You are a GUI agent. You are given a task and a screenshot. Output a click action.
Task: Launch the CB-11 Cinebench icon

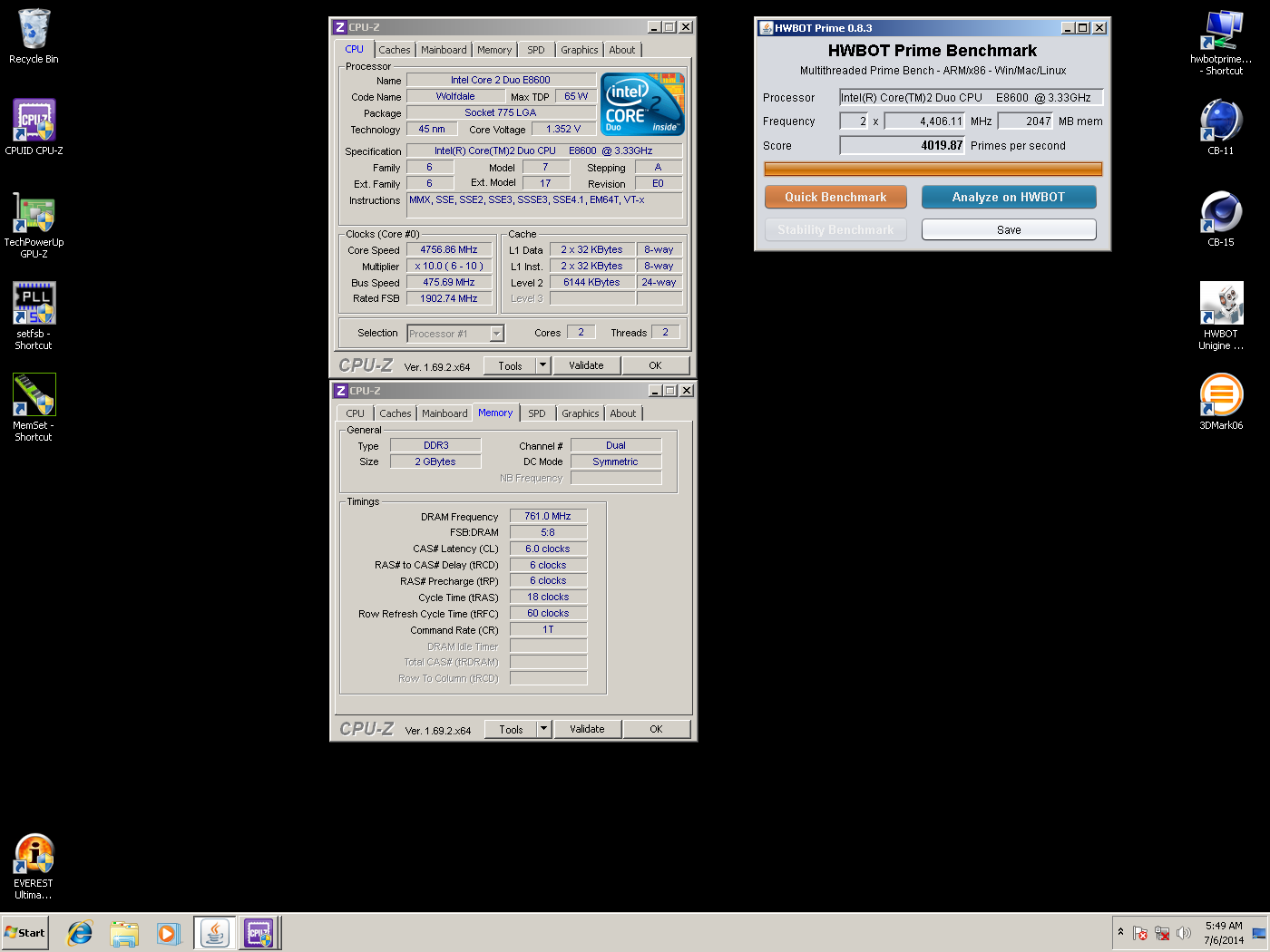pyautogui.click(x=1221, y=127)
